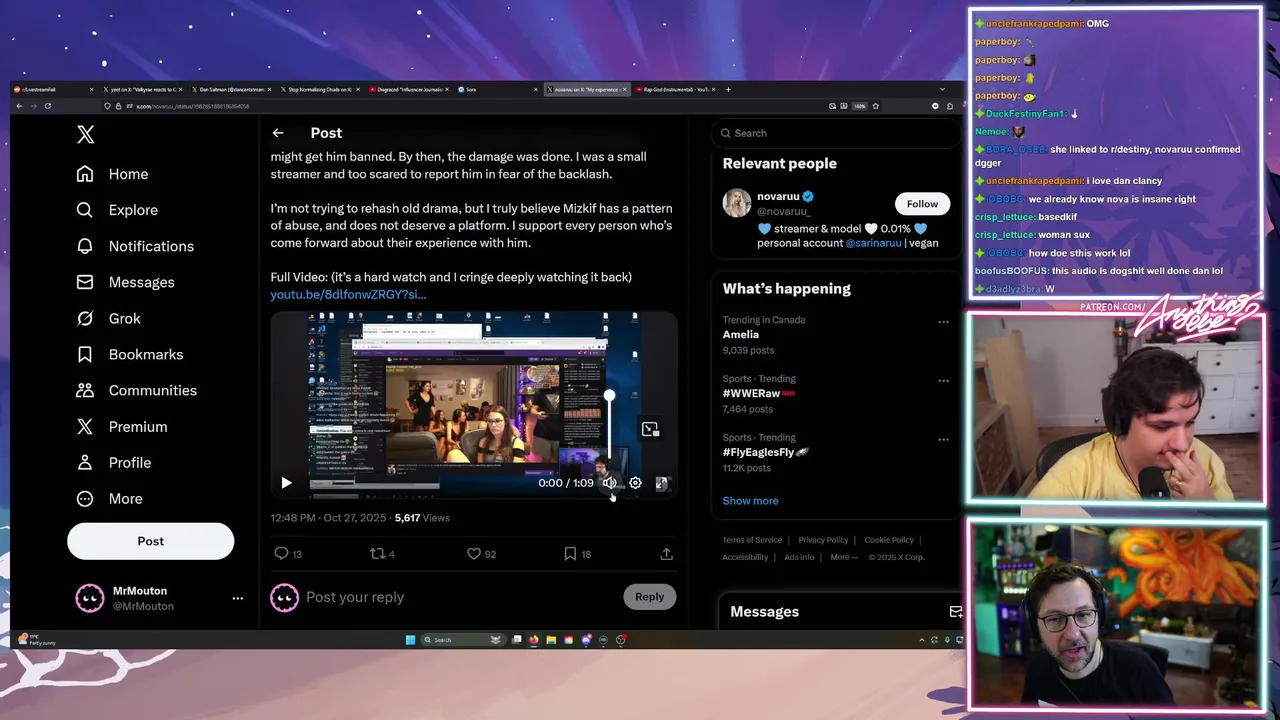Open Grok from the sidebar
Viewport: 1280px width, 720px height.
[x=109, y=318]
